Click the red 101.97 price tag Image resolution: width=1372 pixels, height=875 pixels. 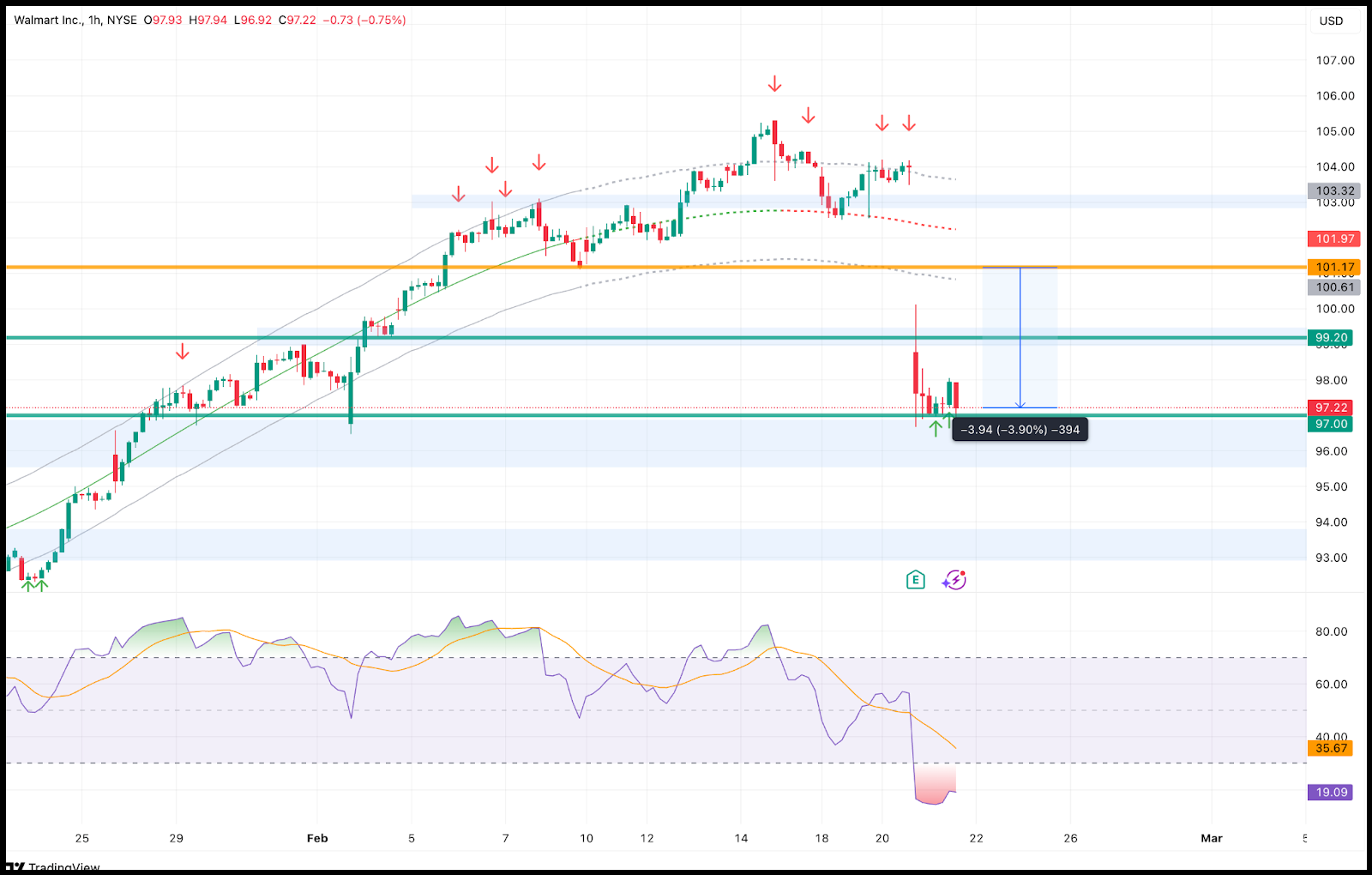coord(1334,239)
